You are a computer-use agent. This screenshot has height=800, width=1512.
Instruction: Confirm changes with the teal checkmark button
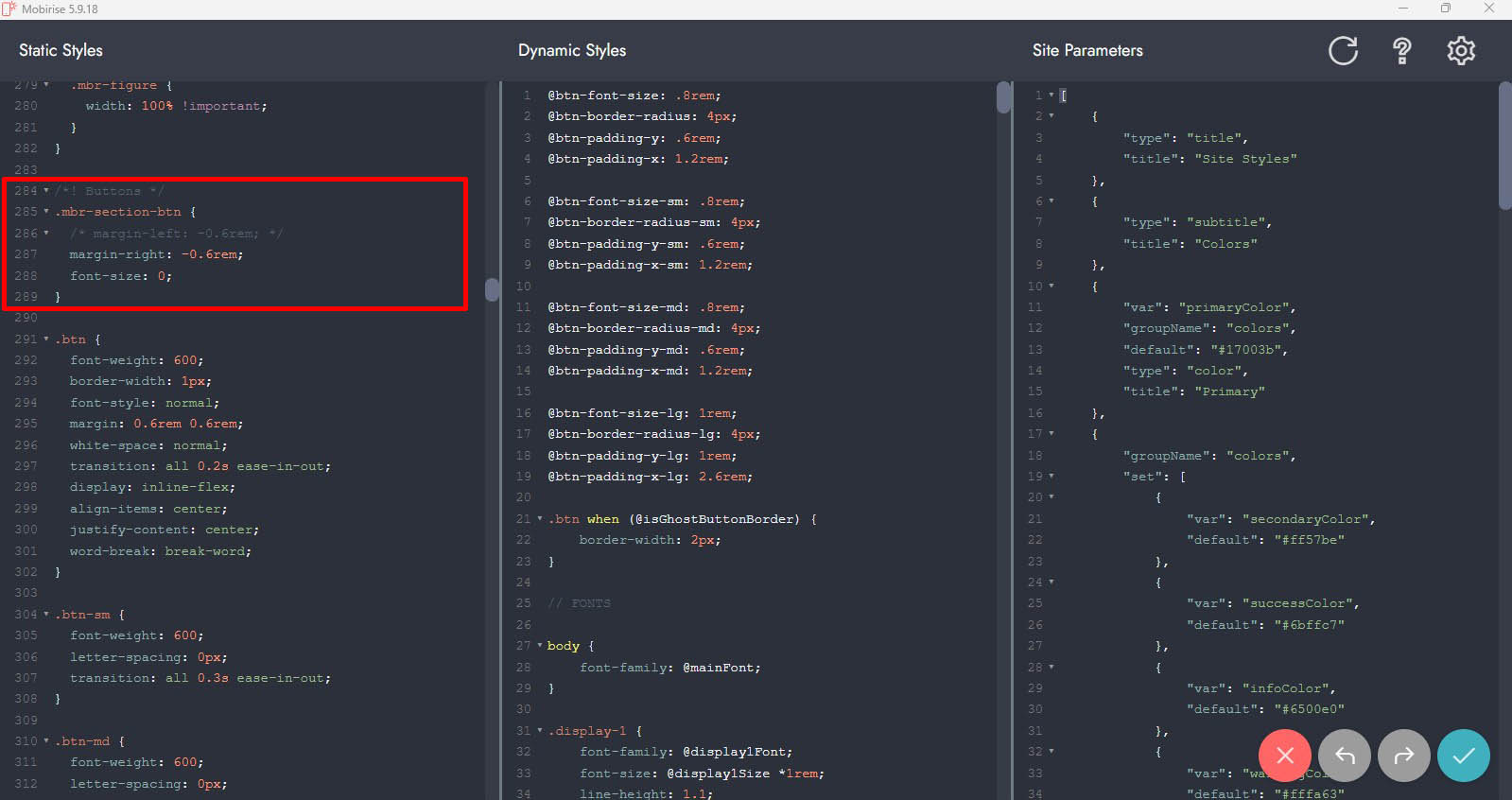1463,756
